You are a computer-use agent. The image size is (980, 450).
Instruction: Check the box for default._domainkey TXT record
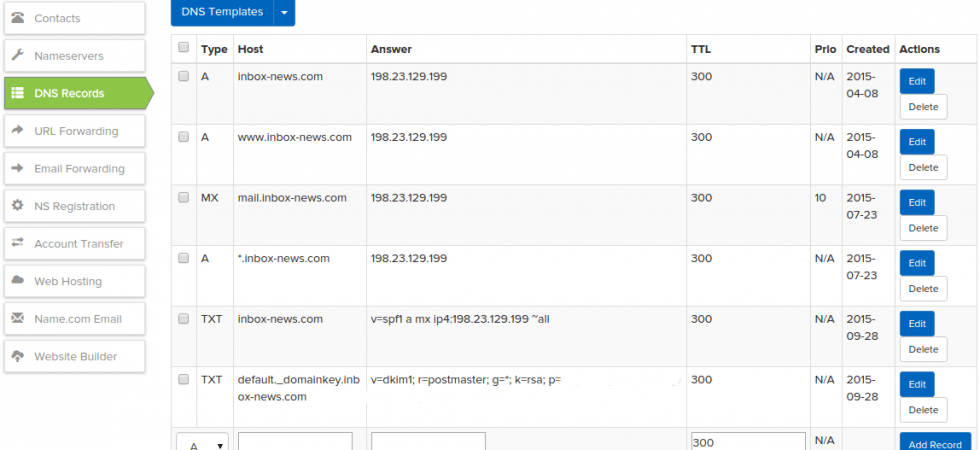(183, 379)
